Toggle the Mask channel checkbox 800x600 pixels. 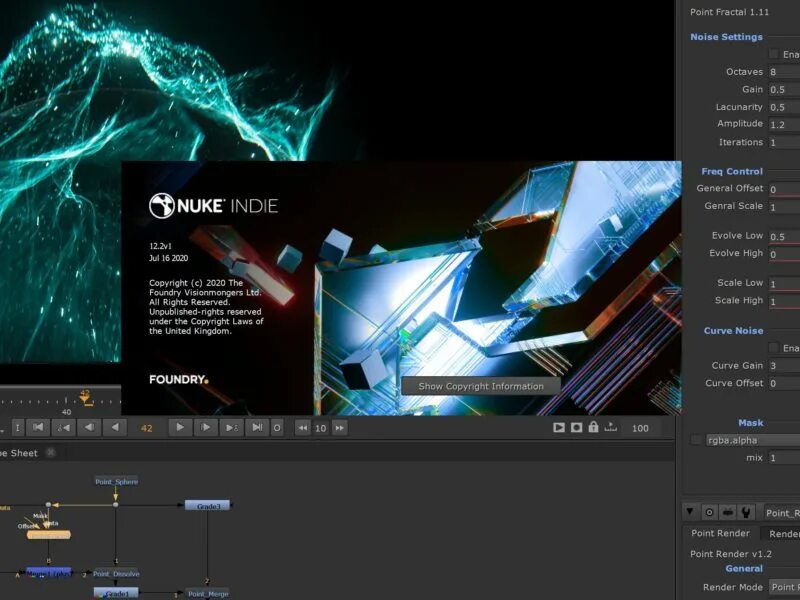pyautogui.click(x=696, y=440)
